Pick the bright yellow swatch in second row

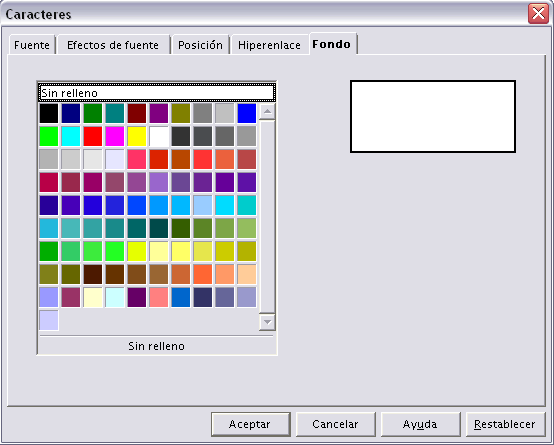pyautogui.click(x=137, y=136)
